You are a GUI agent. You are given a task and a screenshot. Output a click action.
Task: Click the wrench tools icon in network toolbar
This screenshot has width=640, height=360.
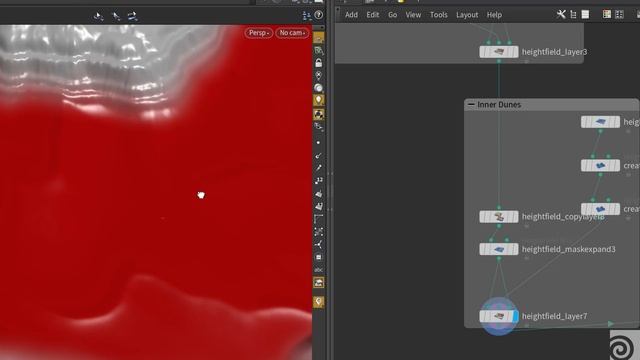click(561, 14)
